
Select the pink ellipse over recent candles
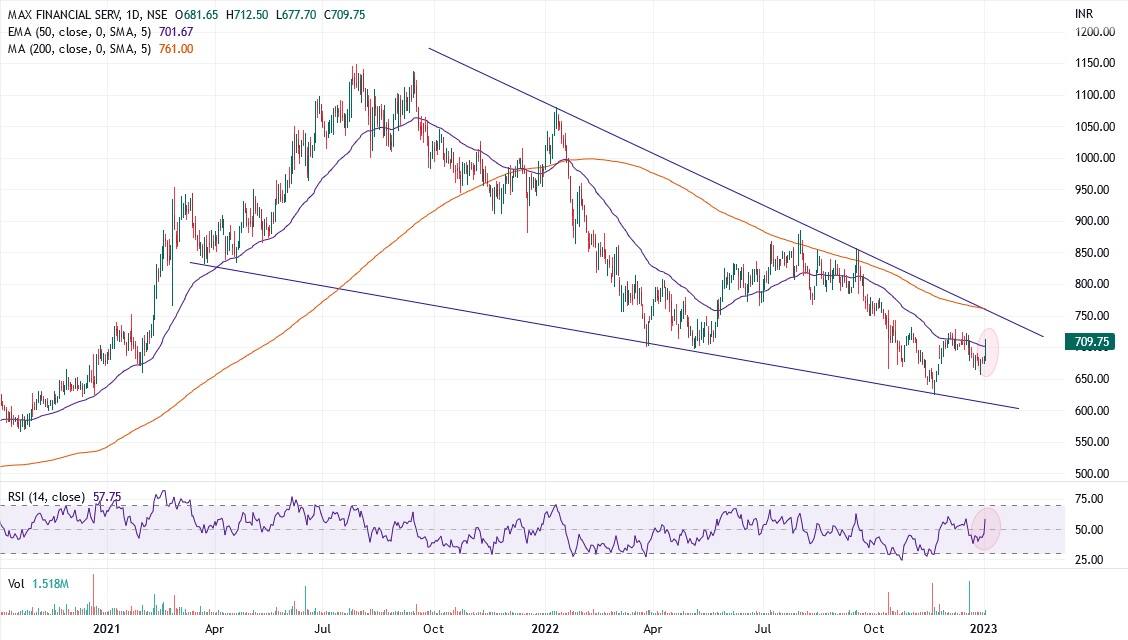(988, 353)
